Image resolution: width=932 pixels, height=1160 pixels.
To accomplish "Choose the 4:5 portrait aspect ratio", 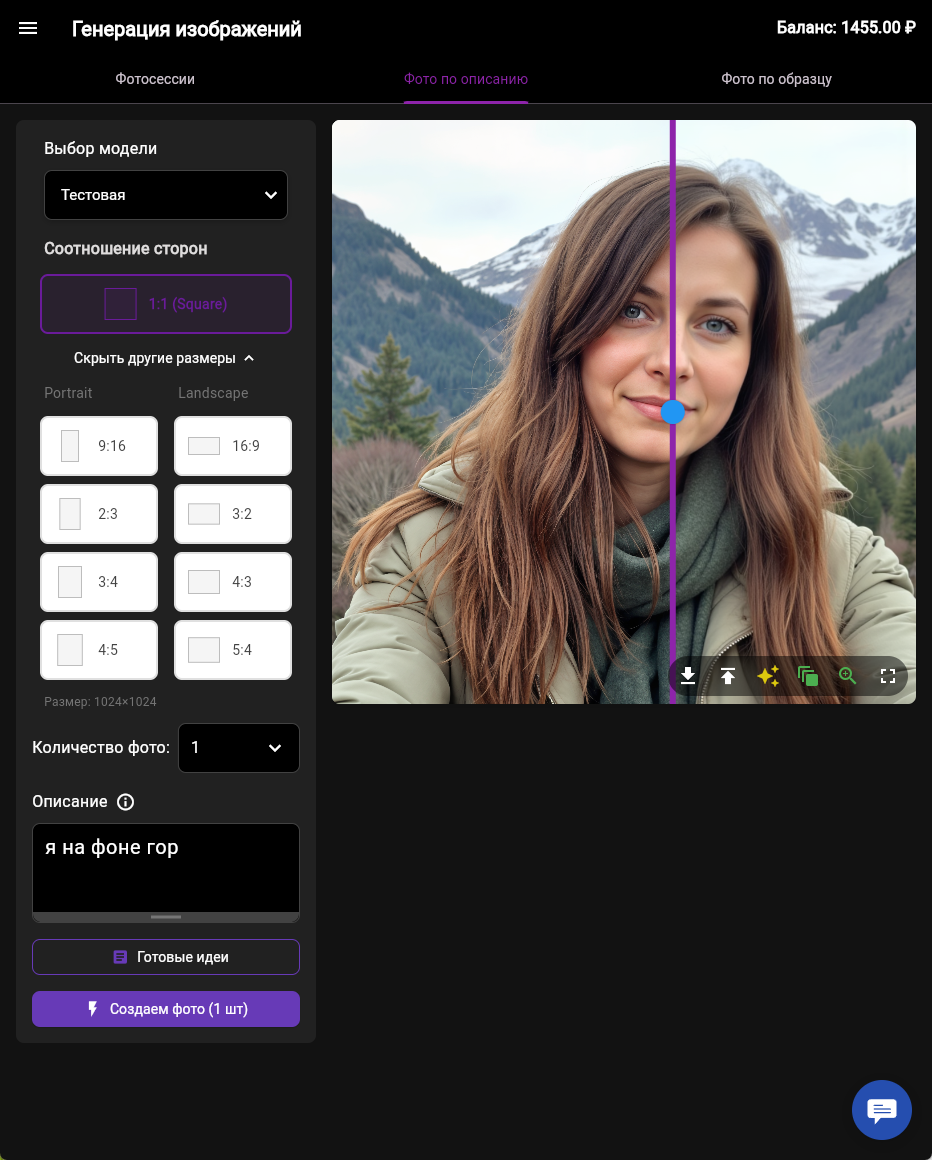I will [x=99, y=650].
